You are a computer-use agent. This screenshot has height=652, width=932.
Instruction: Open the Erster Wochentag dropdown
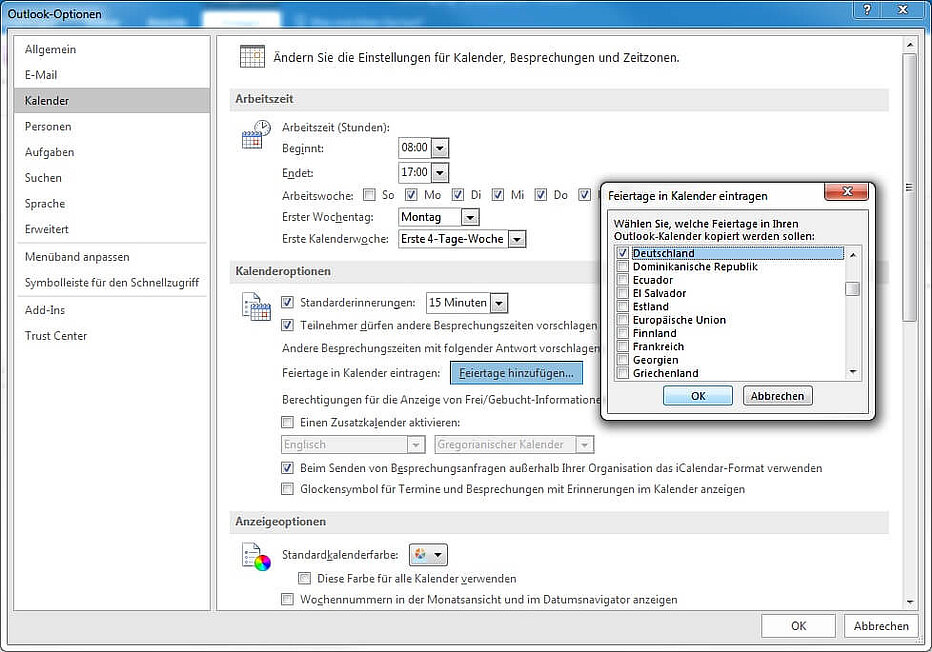coord(470,217)
